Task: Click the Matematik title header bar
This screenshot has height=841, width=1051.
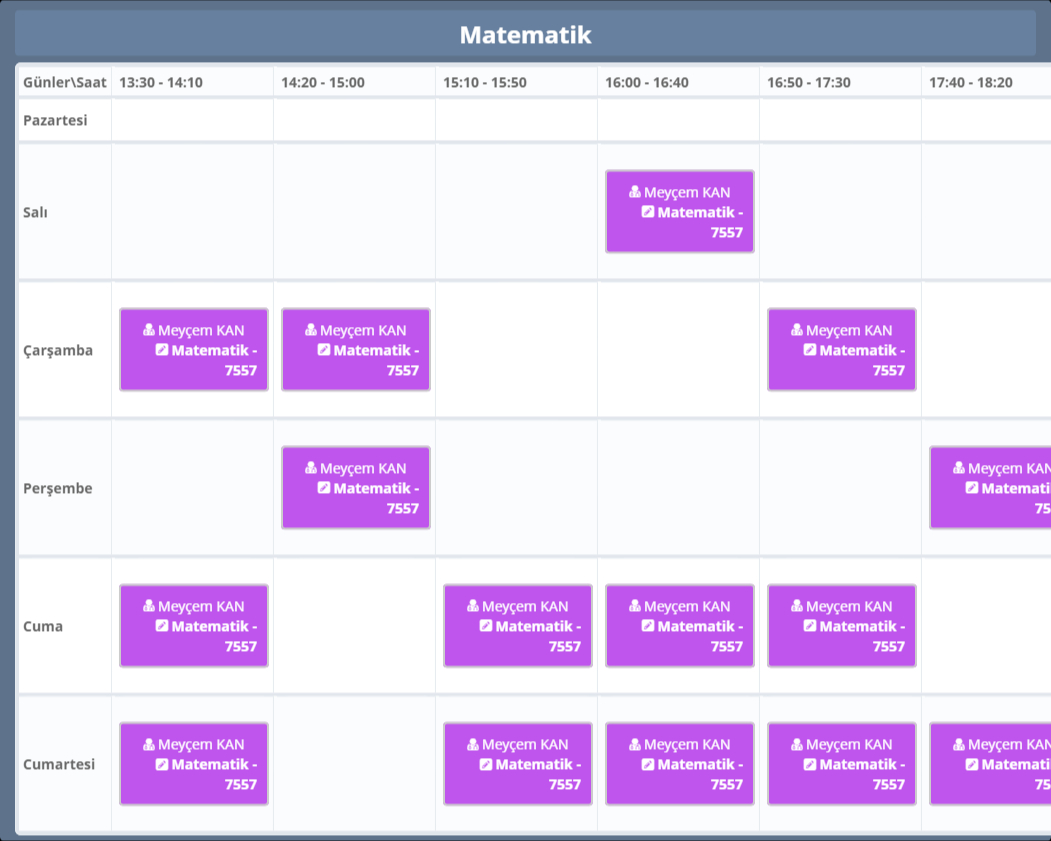Action: (x=525, y=35)
